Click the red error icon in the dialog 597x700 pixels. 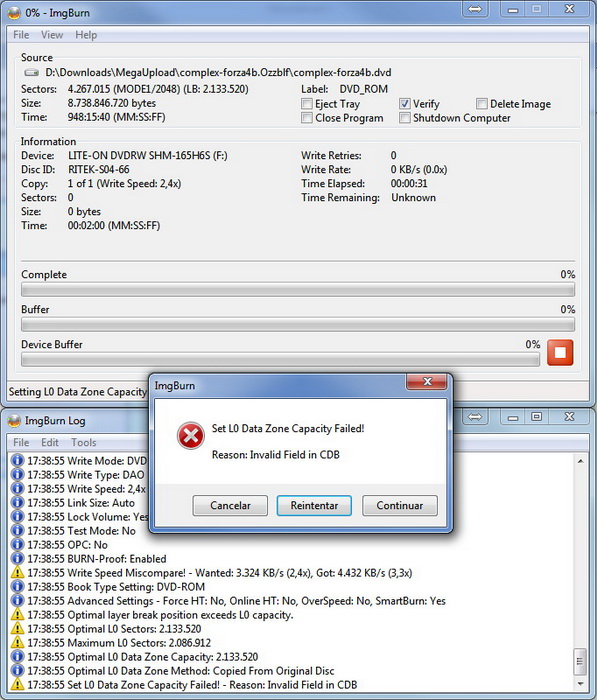191,435
